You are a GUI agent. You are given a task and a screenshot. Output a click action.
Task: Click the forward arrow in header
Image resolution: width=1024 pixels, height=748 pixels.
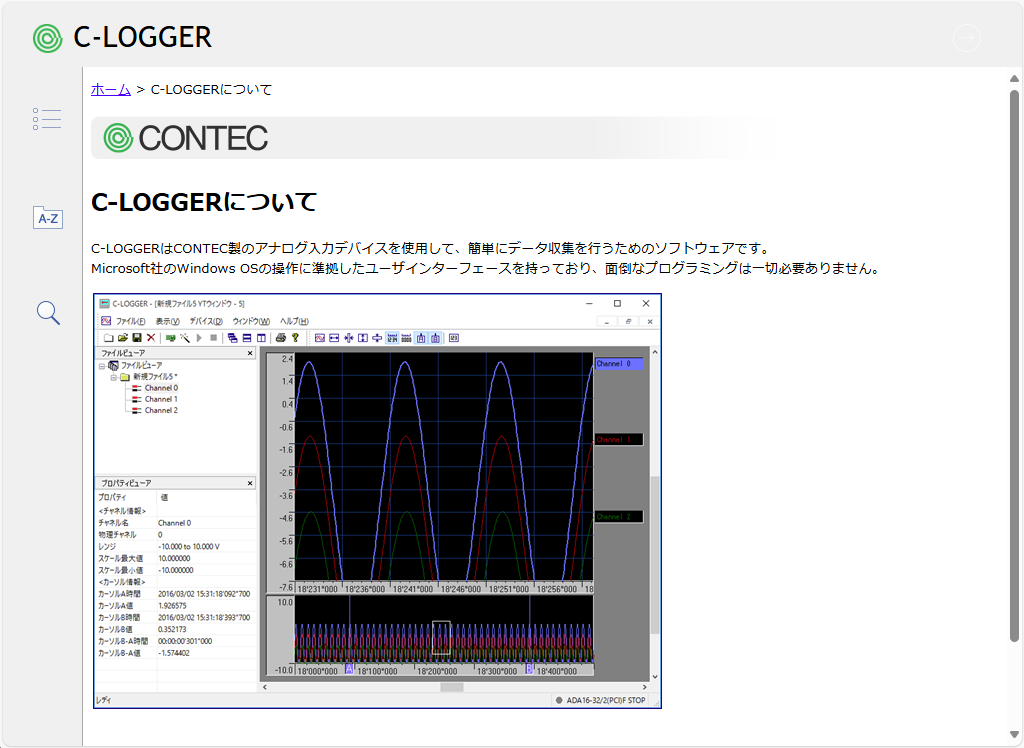pyautogui.click(x=966, y=38)
